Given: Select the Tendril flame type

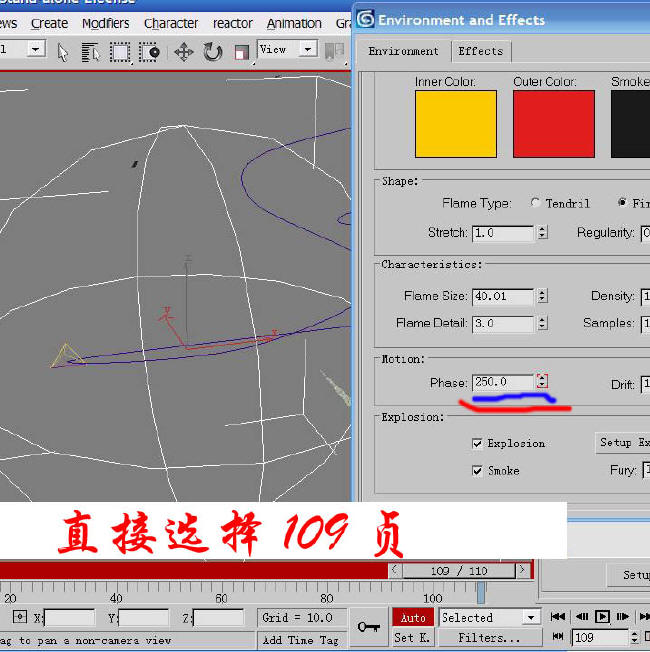Looking at the screenshot, I should coord(535,204).
